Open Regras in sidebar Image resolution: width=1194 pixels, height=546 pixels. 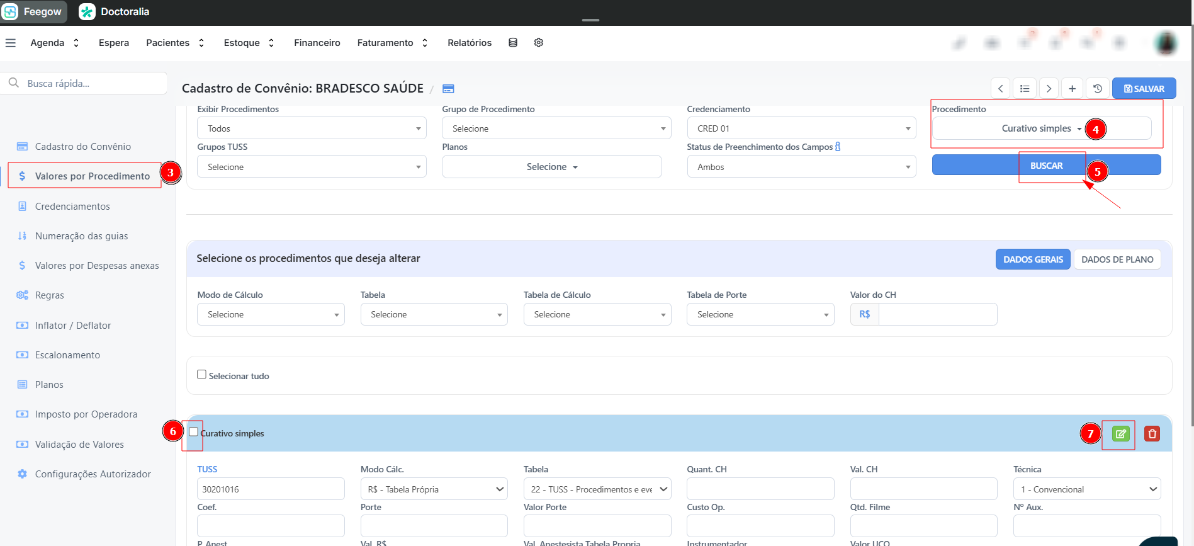click(49, 295)
